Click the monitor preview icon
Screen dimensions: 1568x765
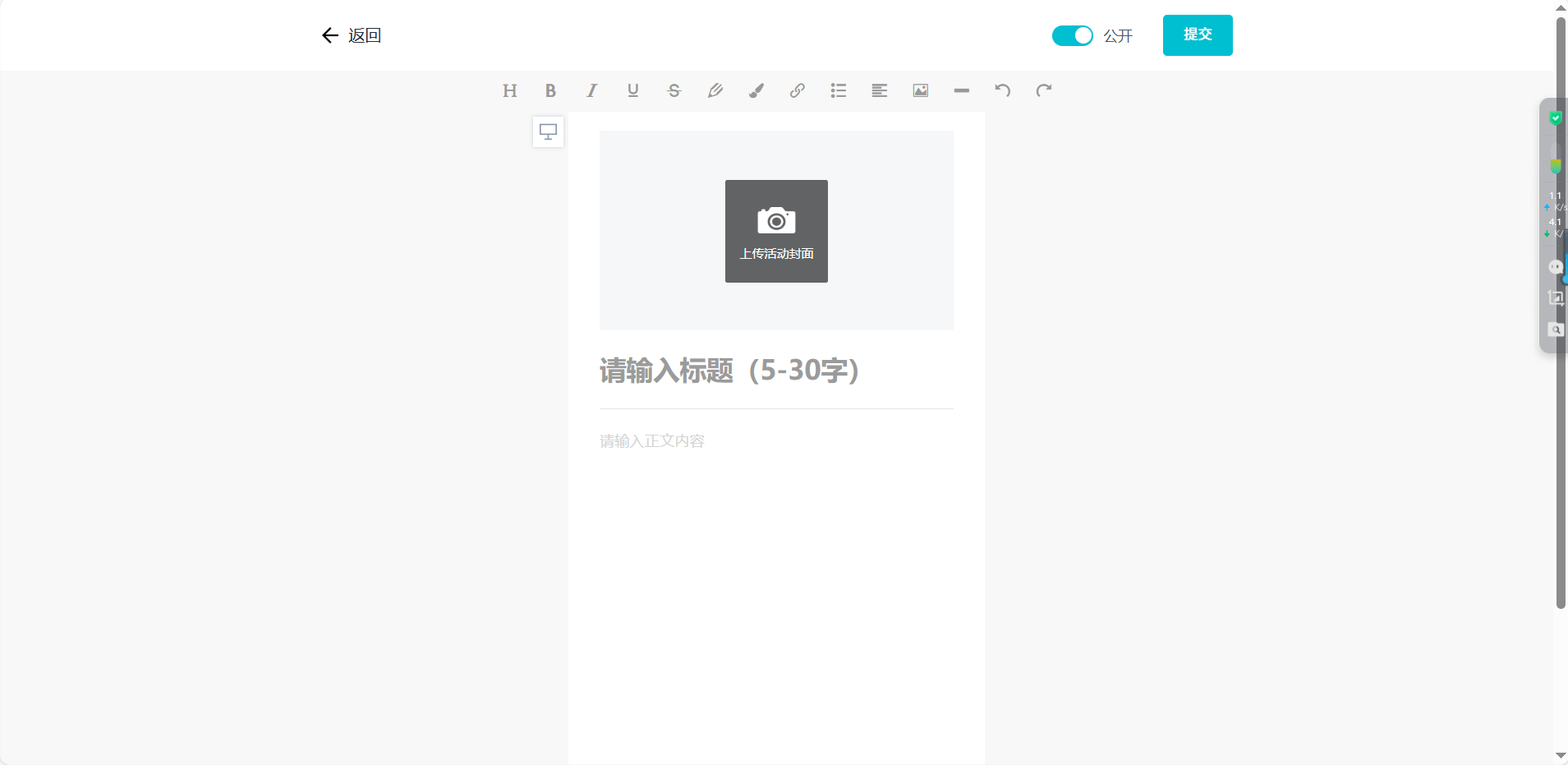click(x=548, y=131)
